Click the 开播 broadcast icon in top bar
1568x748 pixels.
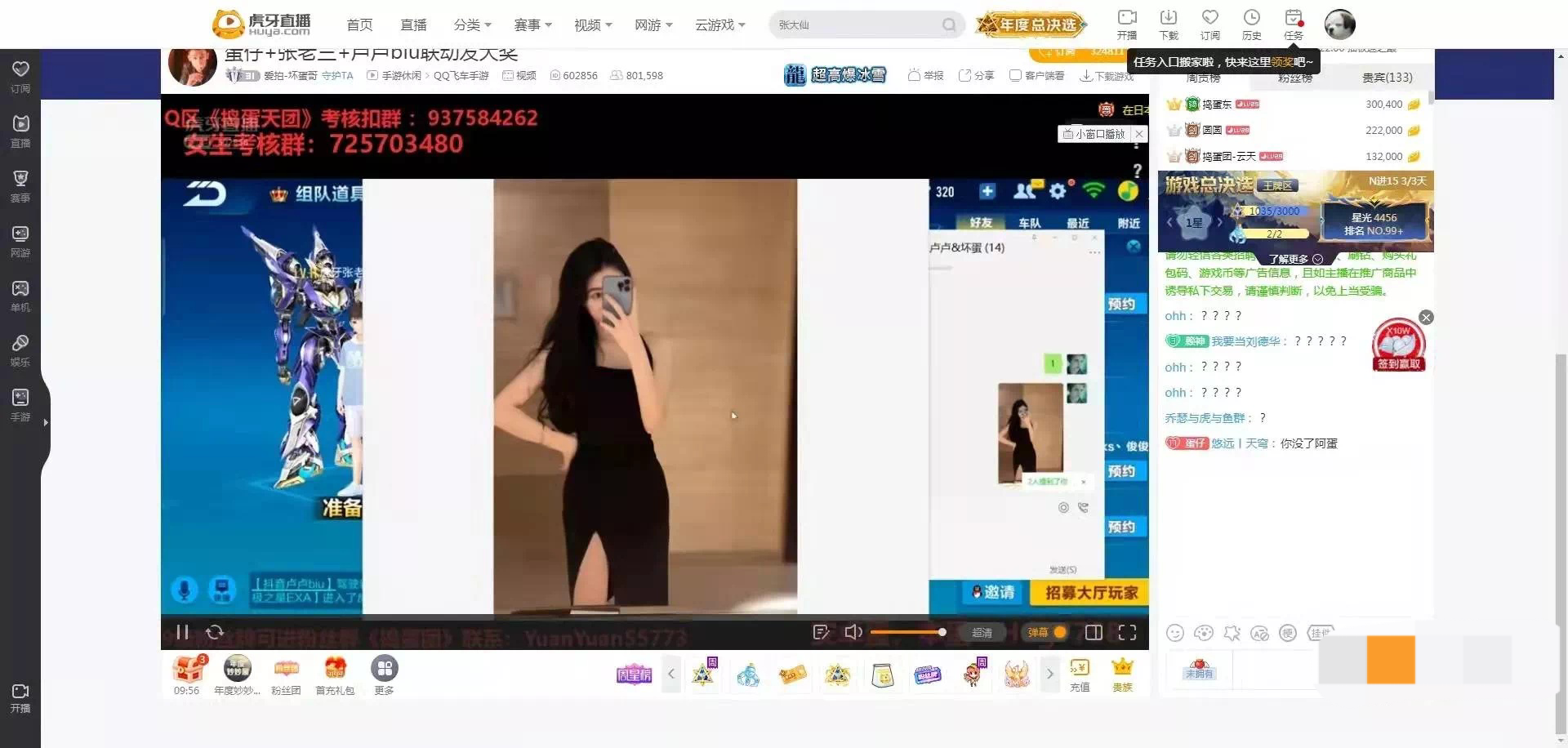1127,24
